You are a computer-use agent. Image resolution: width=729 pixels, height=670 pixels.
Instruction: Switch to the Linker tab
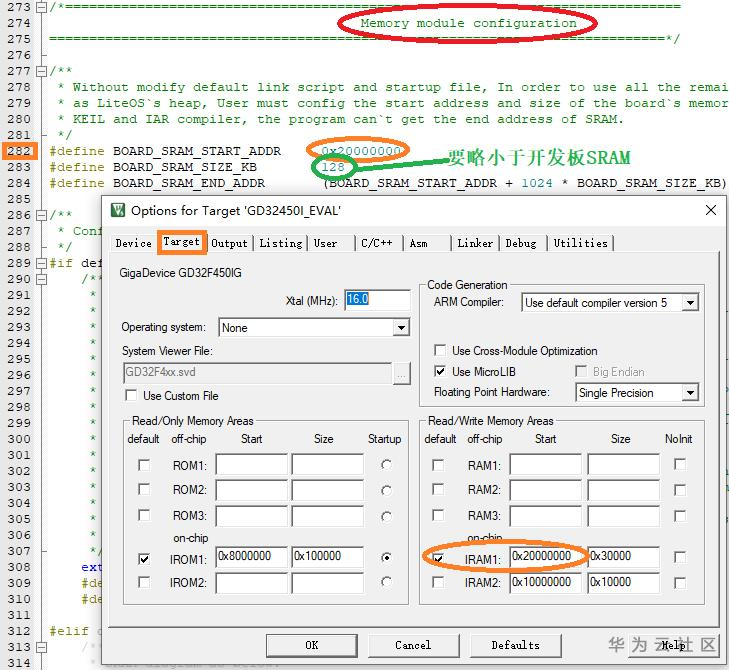[475, 243]
